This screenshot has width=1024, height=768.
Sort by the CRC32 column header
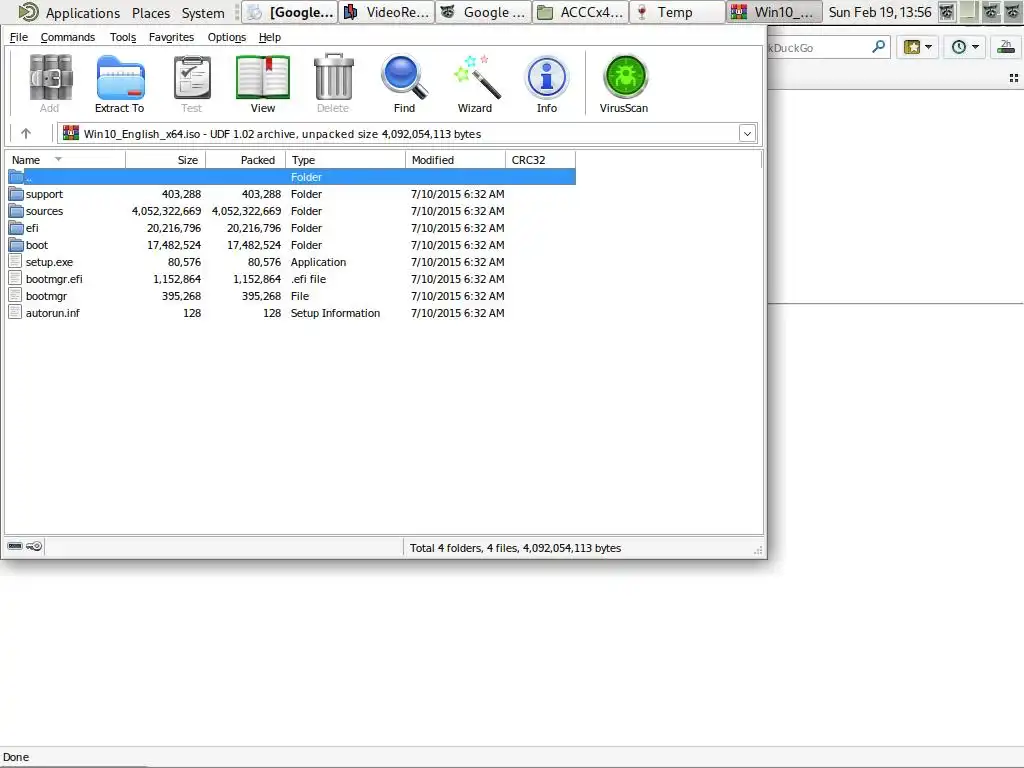click(x=541, y=160)
